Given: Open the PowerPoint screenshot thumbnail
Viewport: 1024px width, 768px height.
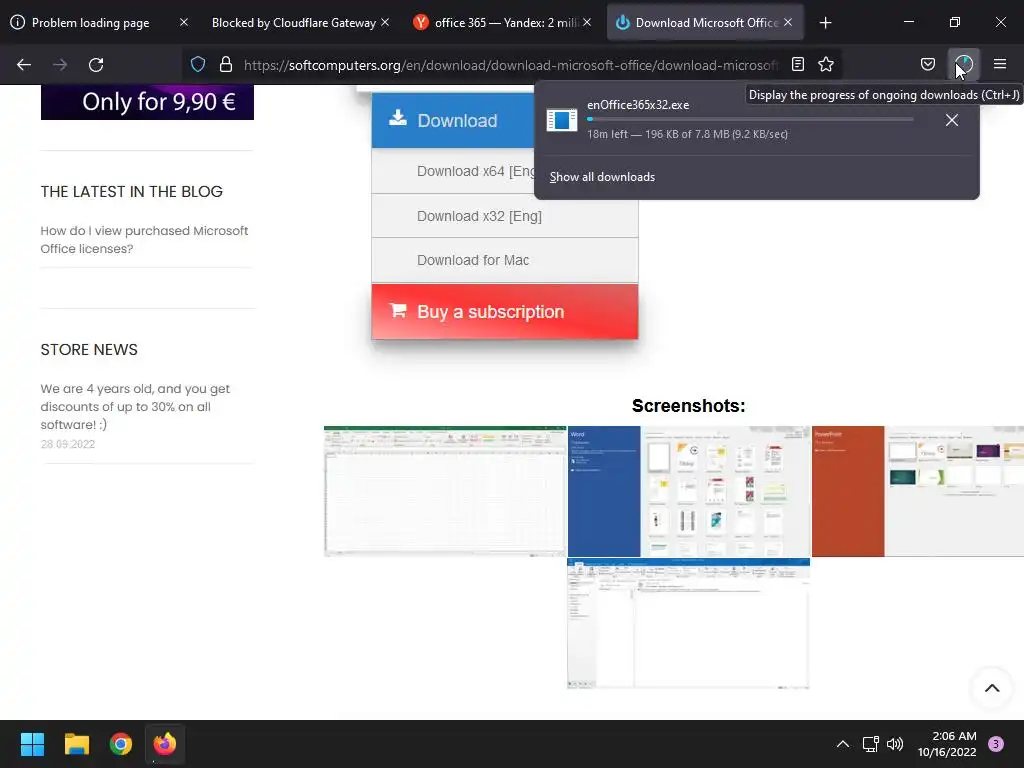Looking at the screenshot, I should (918, 491).
